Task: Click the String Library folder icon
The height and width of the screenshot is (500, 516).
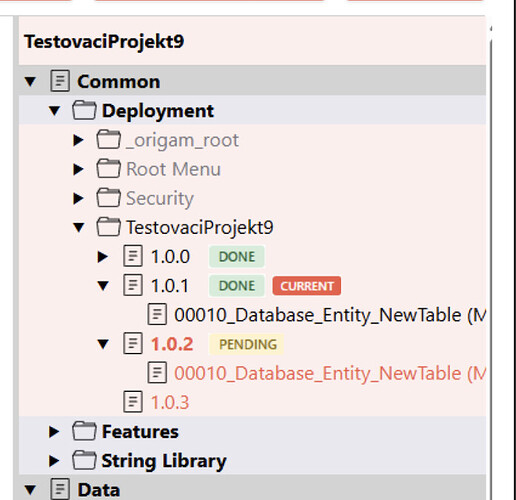Action: coord(84,460)
